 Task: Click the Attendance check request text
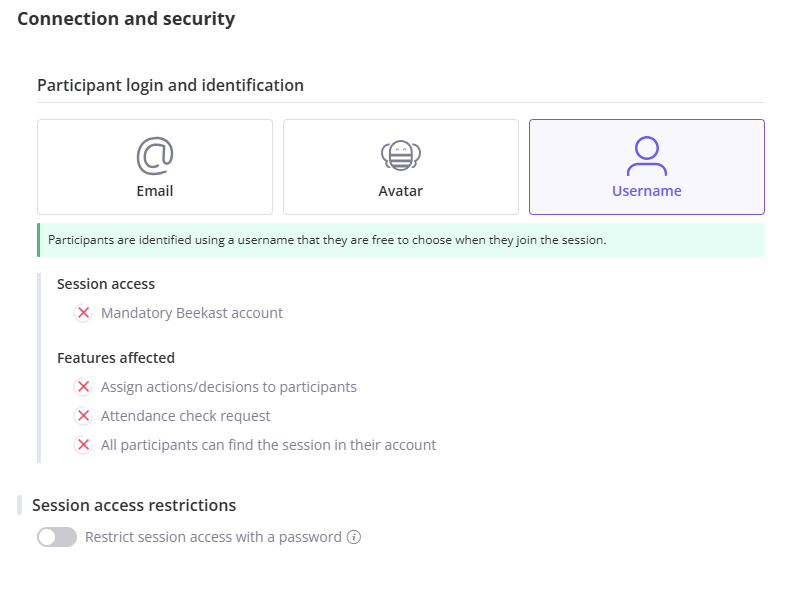(185, 416)
